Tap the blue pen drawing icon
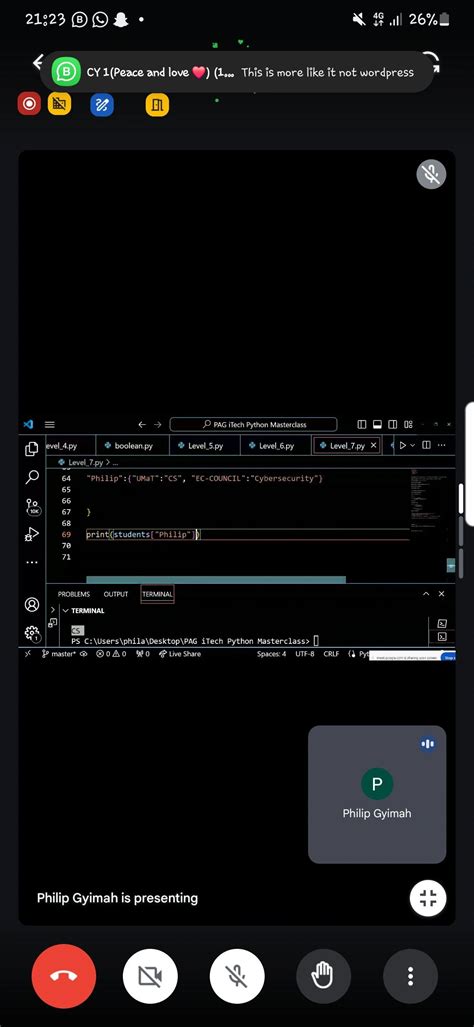This screenshot has width=474, height=1027. (x=101, y=104)
